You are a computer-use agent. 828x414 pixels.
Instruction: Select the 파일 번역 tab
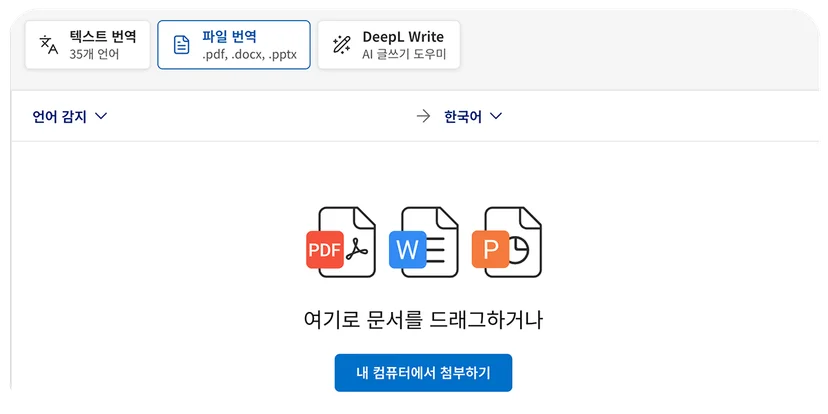click(234, 45)
